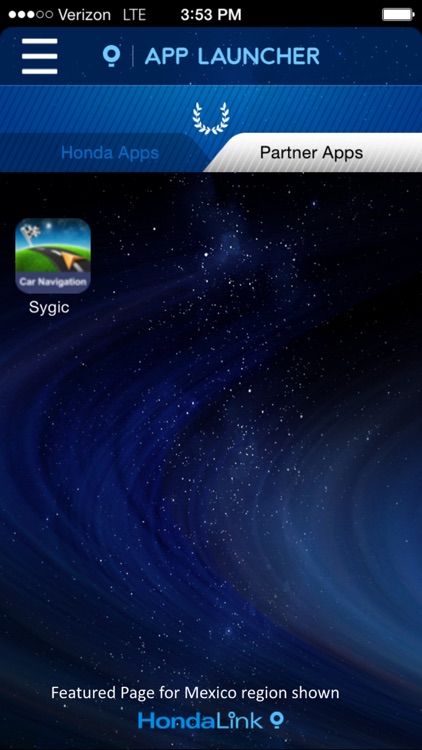Tap the HondaLink pin icon beside App Launcher

click(111, 56)
